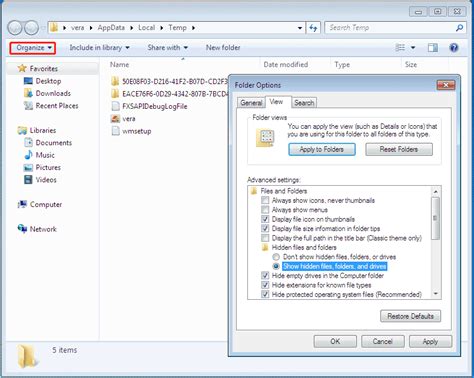
Task: Click the folder icon in address bar
Action: click(x=54, y=28)
